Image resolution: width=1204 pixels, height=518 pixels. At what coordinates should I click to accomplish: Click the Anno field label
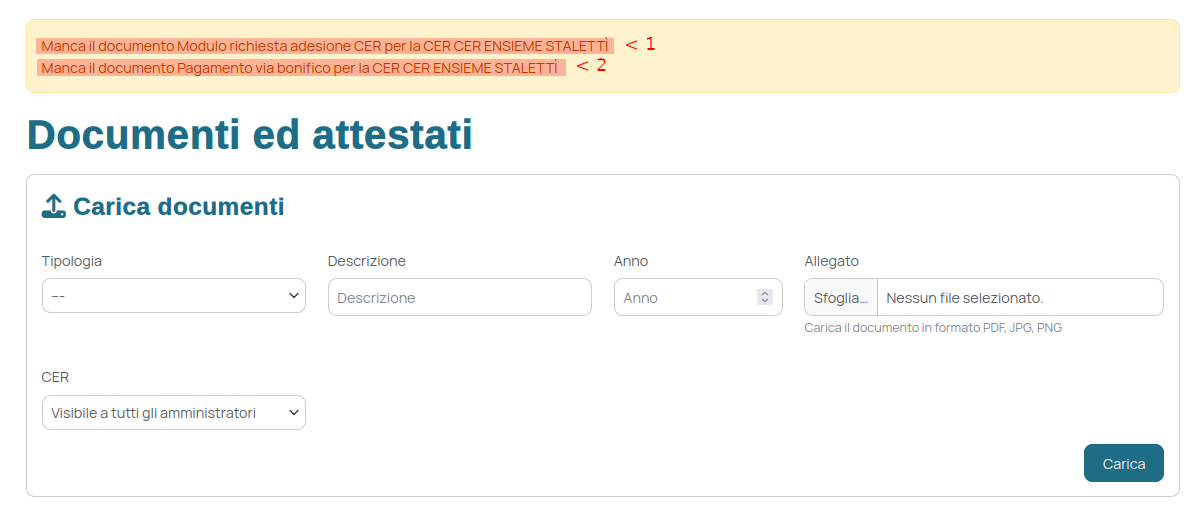click(631, 261)
